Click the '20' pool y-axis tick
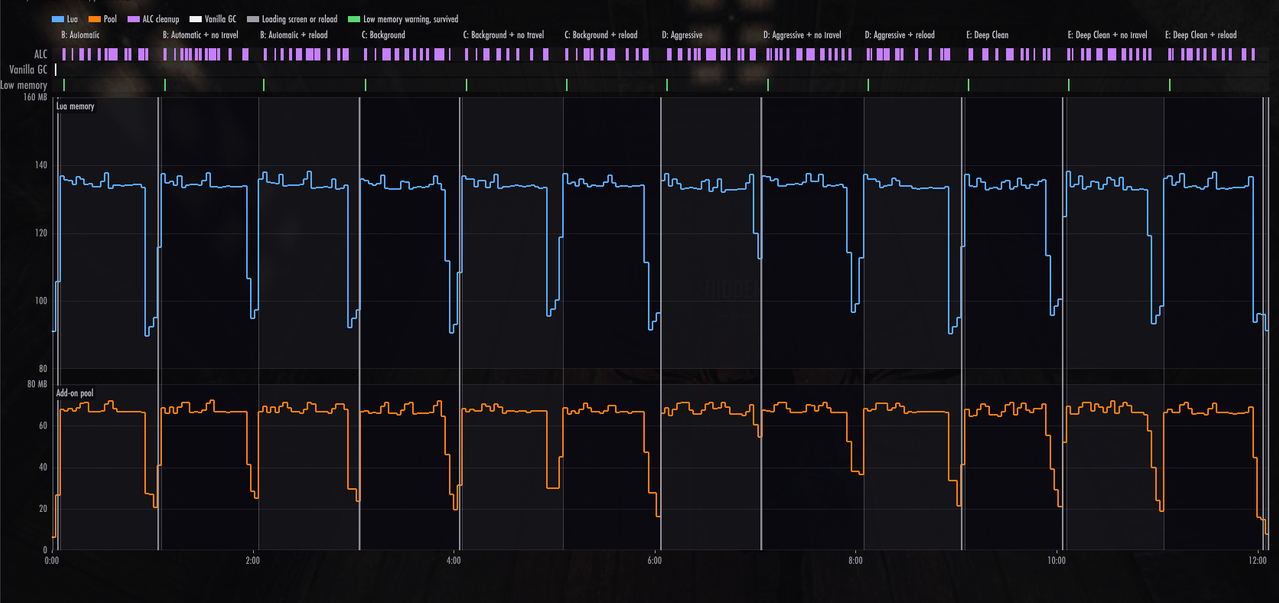 coord(43,509)
